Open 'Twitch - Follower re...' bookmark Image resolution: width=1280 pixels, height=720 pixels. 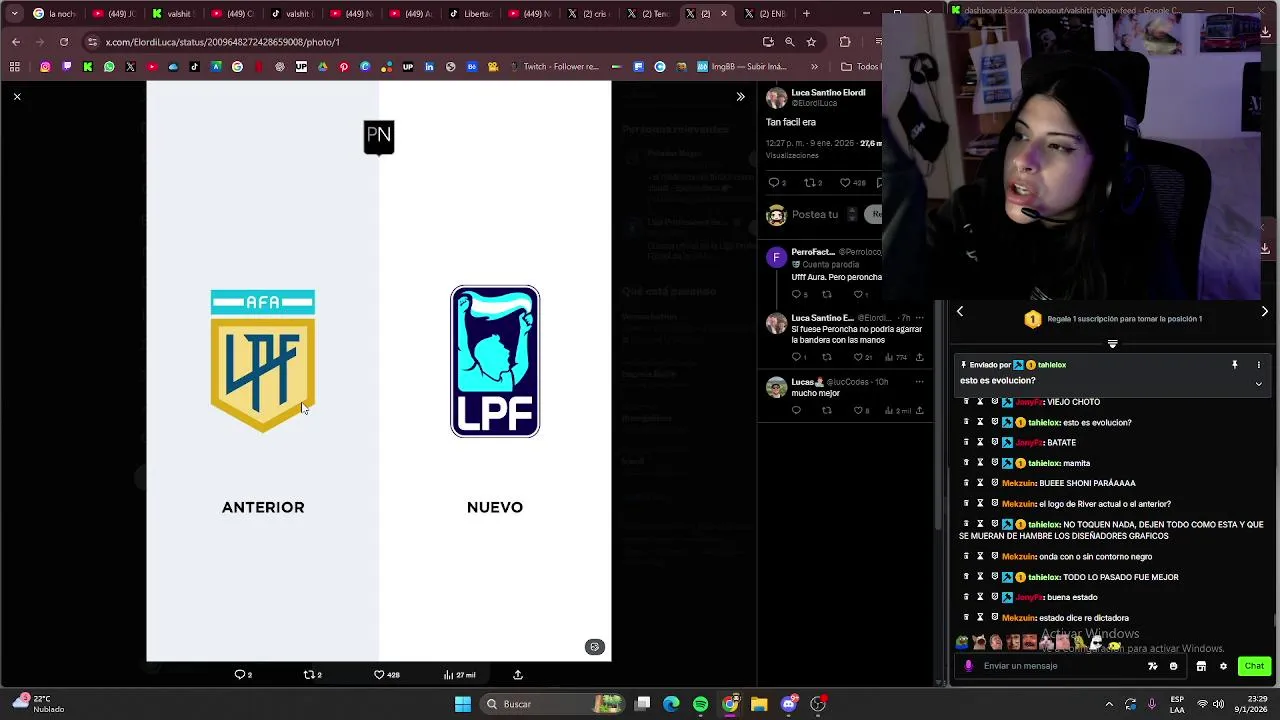click(554, 67)
